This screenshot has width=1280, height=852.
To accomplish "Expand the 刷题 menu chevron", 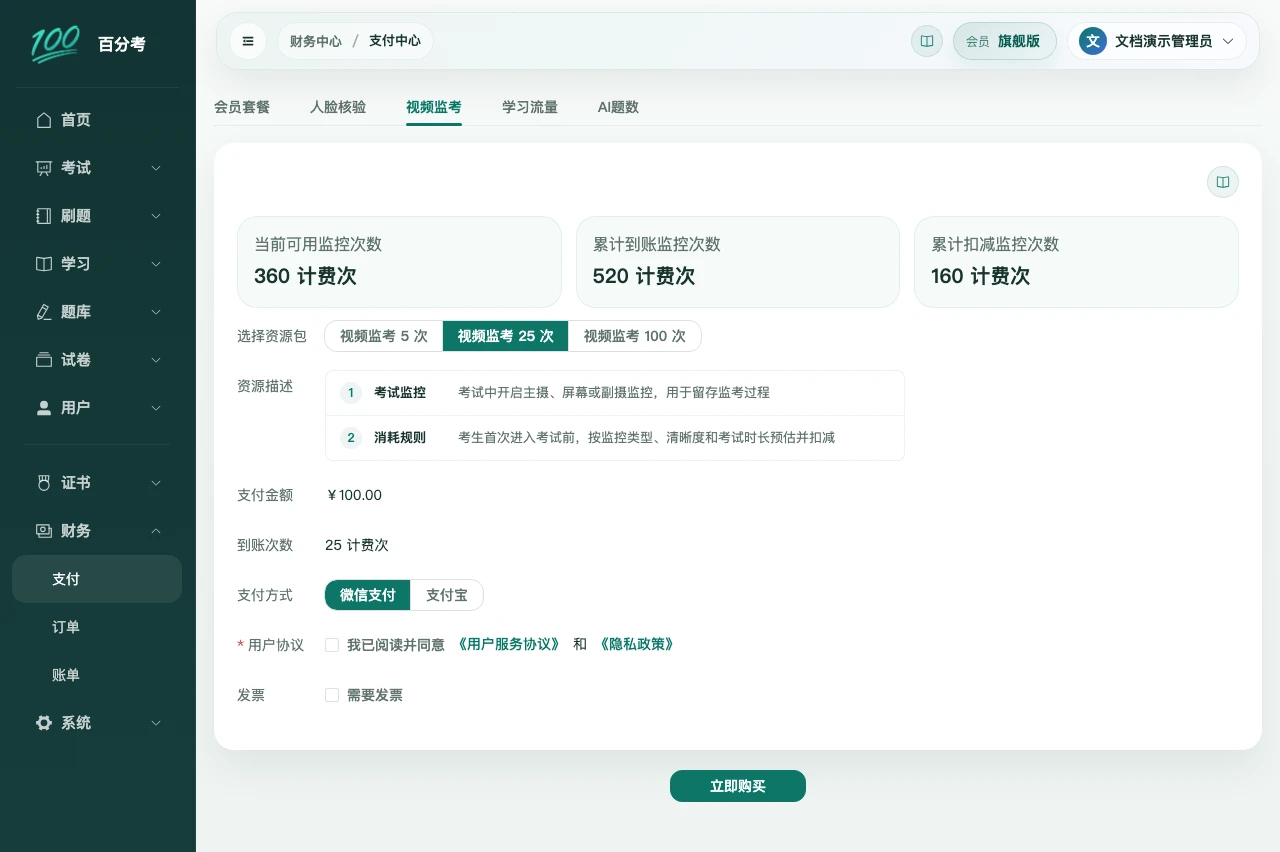I will point(156,216).
